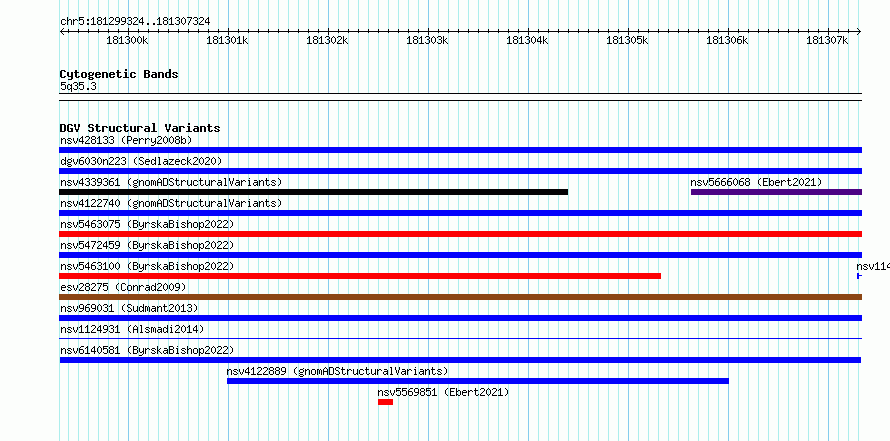Open the nsv4122740 (gnomADStructuralVariants) label
This screenshot has width=890, height=441.
coord(171,203)
